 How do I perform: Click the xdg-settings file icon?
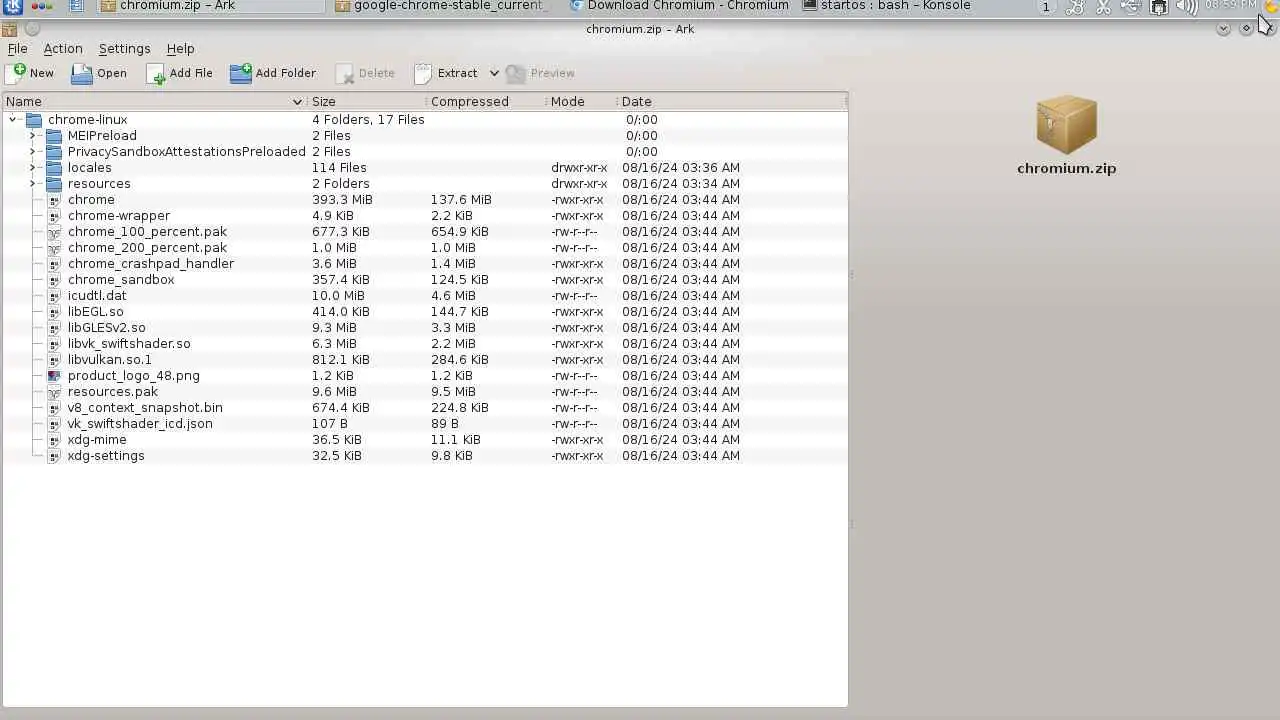click(x=54, y=456)
